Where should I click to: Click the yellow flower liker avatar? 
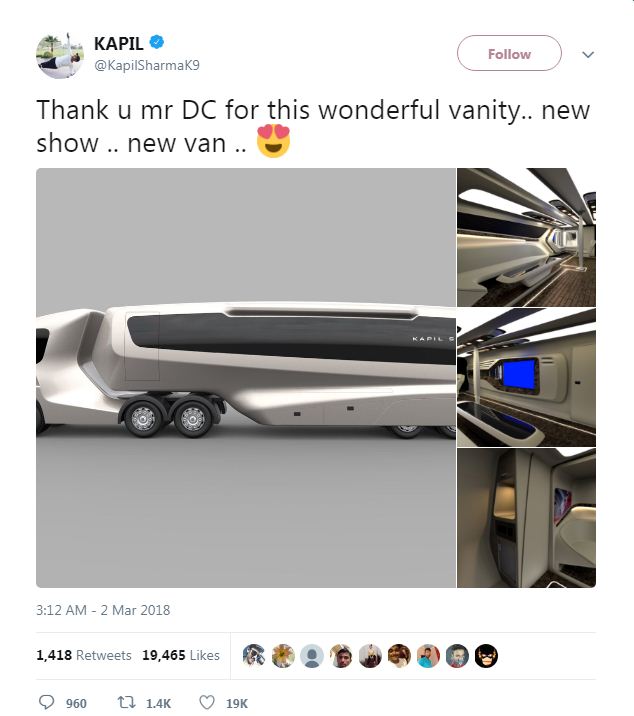[x=283, y=656]
